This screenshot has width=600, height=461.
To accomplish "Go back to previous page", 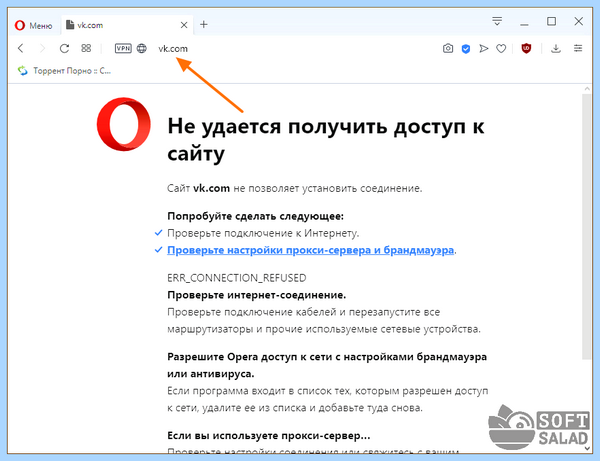I will point(21,48).
